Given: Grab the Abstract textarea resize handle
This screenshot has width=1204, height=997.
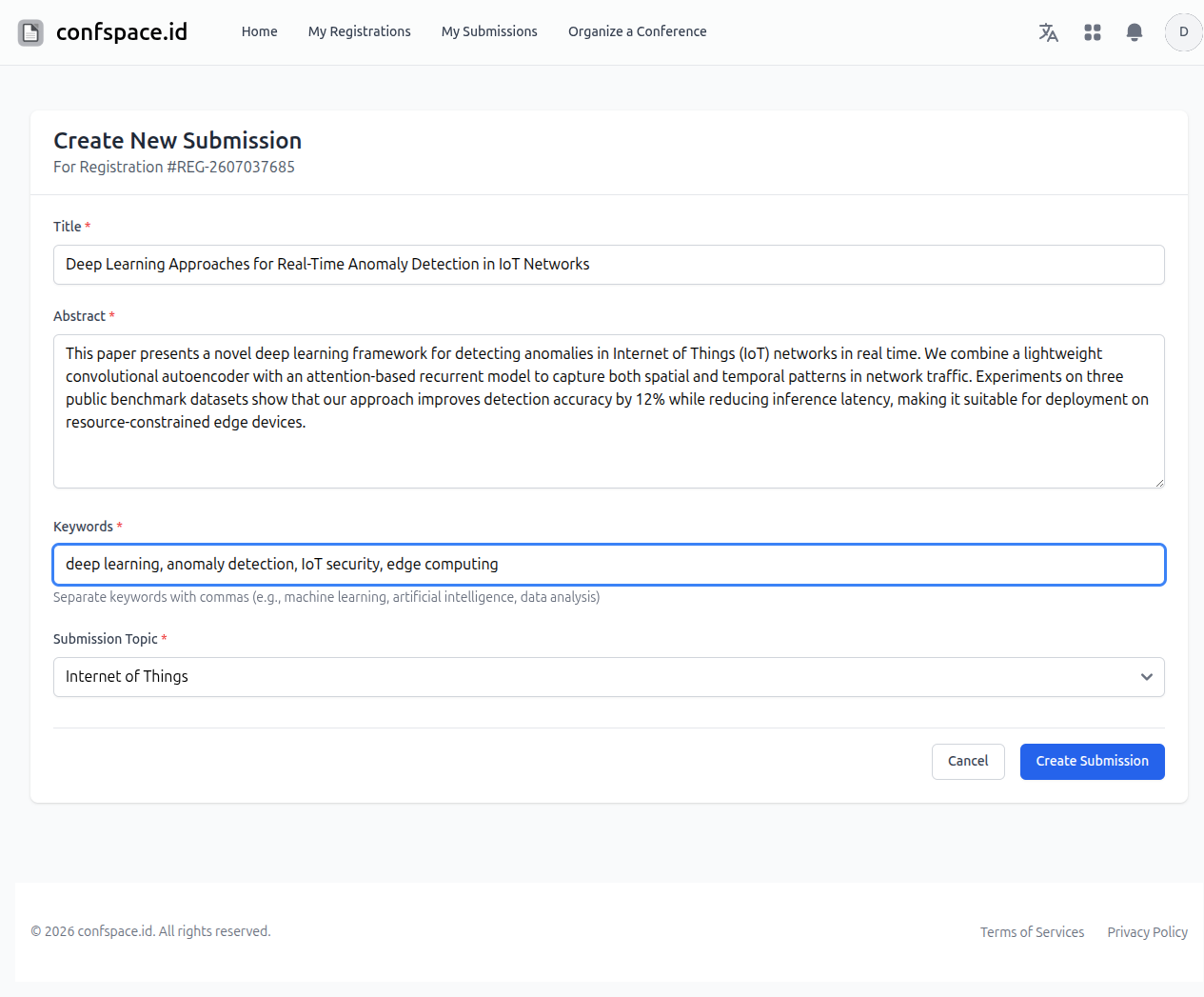Looking at the screenshot, I should point(1159,483).
